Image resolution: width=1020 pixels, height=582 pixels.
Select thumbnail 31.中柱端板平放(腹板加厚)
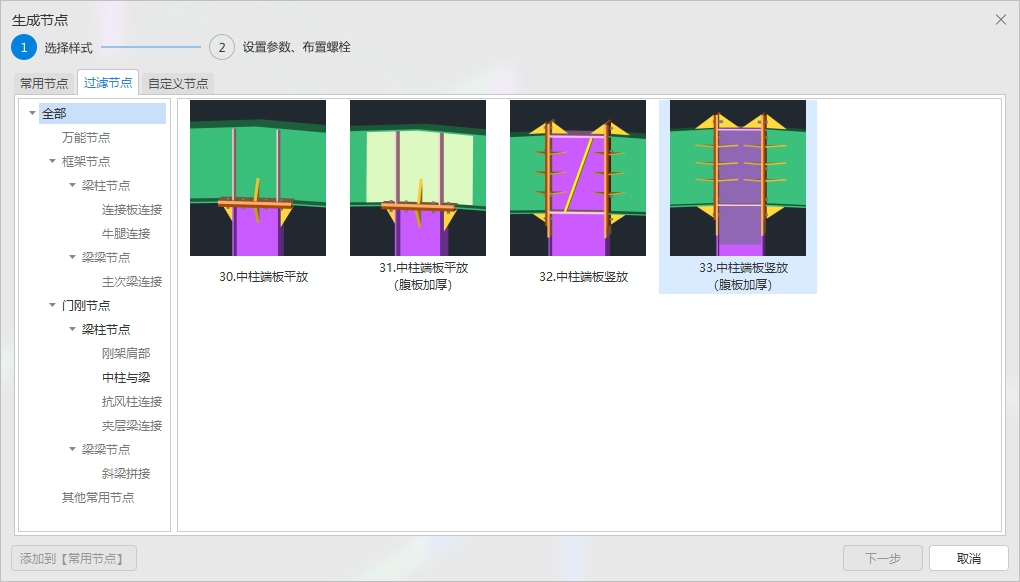418,178
